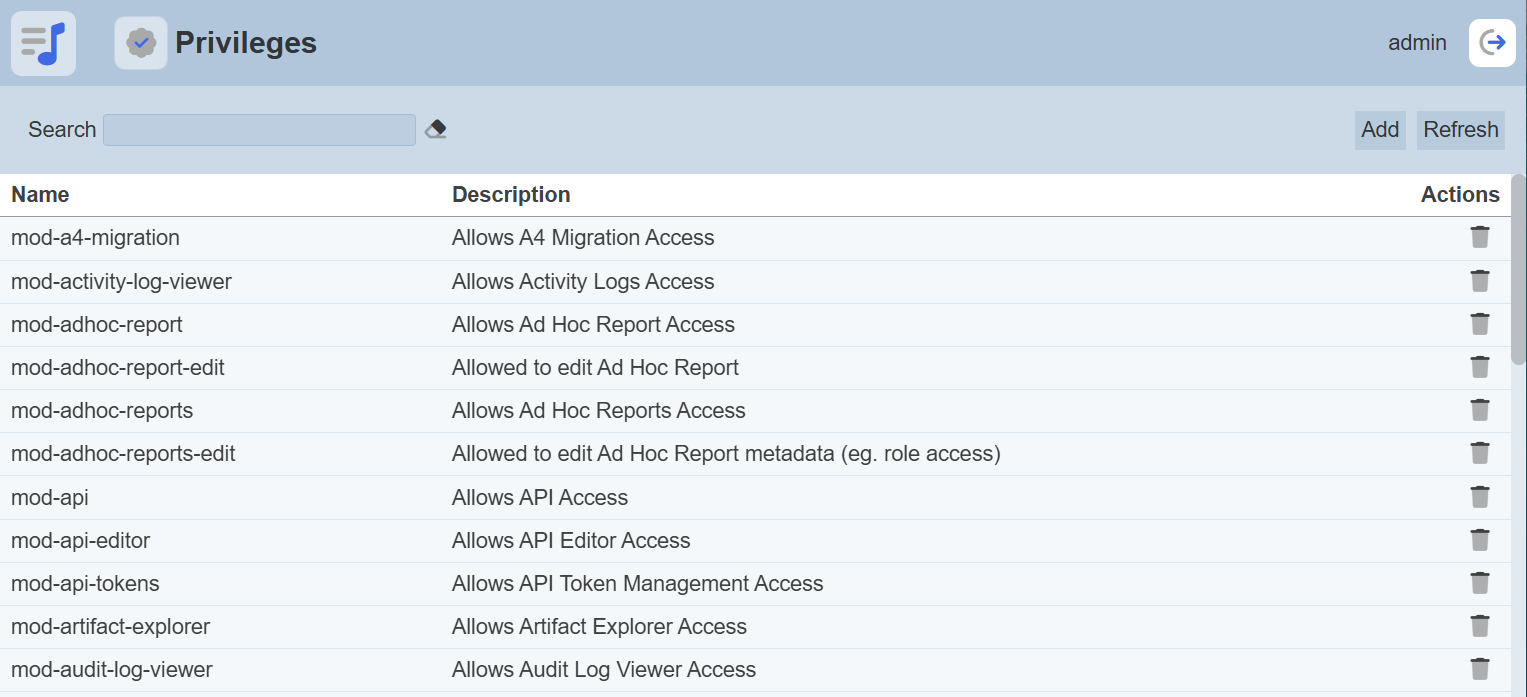Viewport: 1527px width, 697px height.
Task: Delete the mod-api privilege row
Action: tap(1479, 497)
